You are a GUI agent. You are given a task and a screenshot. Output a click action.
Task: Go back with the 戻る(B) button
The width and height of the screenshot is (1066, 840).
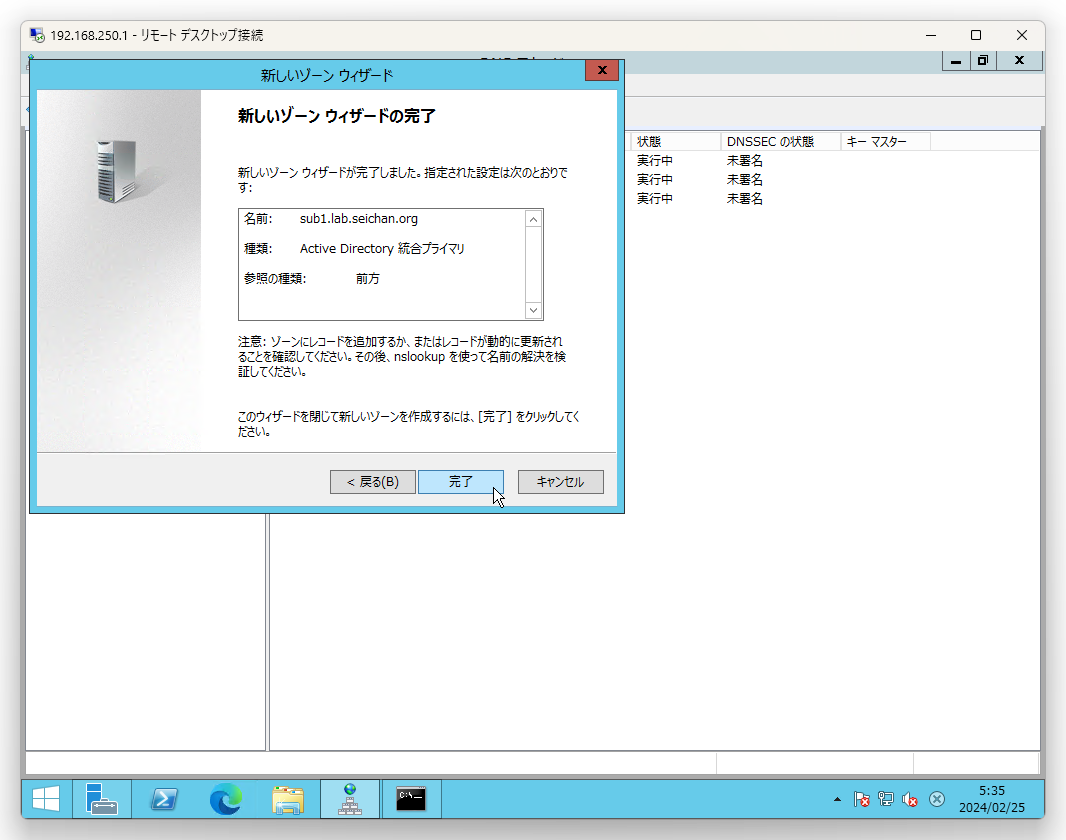[x=372, y=482]
